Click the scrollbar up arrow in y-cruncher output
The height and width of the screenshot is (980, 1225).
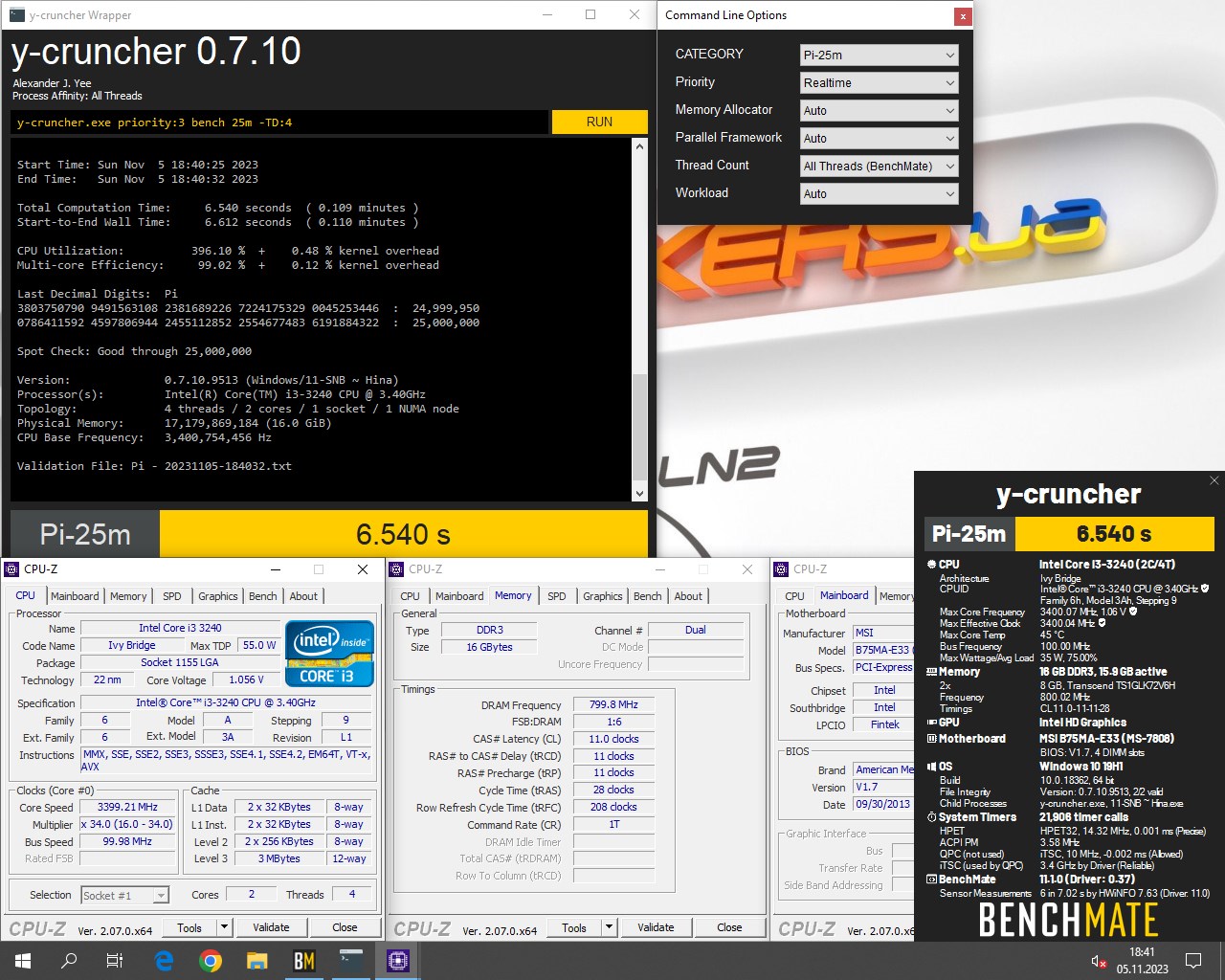click(x=639, y=146)
